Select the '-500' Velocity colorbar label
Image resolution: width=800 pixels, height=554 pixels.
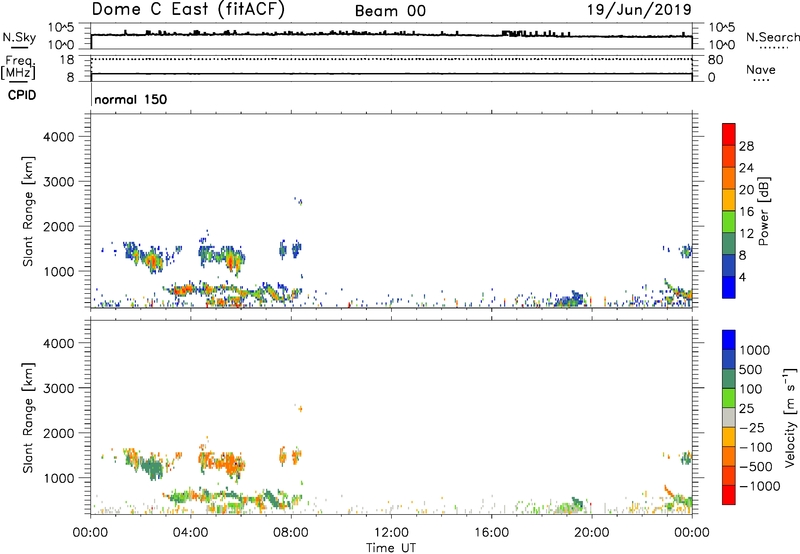click(756, 467)
